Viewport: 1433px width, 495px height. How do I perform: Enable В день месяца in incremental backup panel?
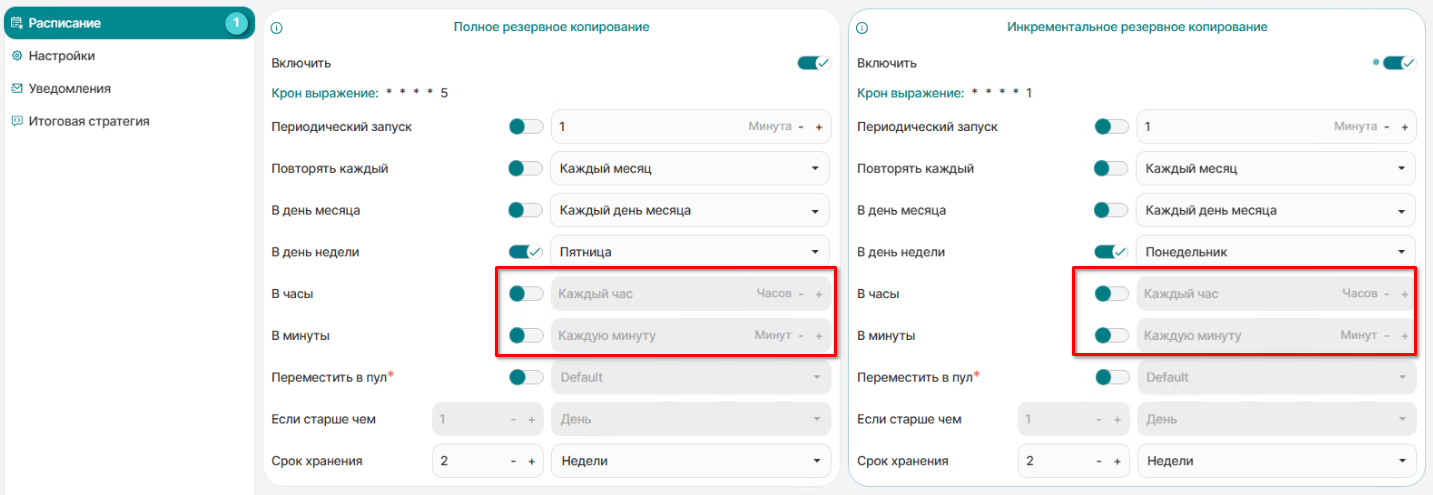(x=1112, y=211)
